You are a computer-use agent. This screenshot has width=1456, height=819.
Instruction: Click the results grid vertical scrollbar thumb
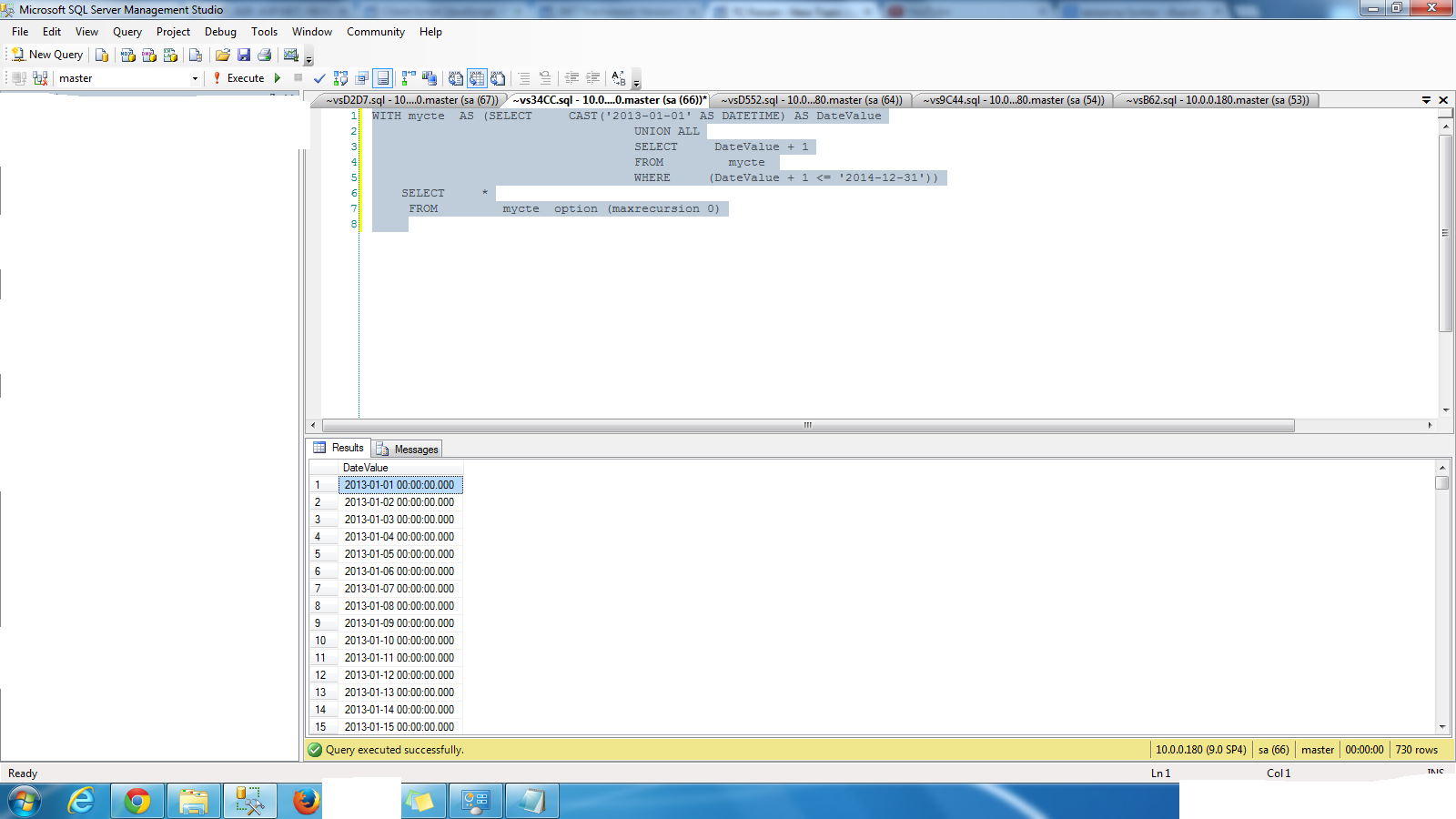click(1442, 482)
